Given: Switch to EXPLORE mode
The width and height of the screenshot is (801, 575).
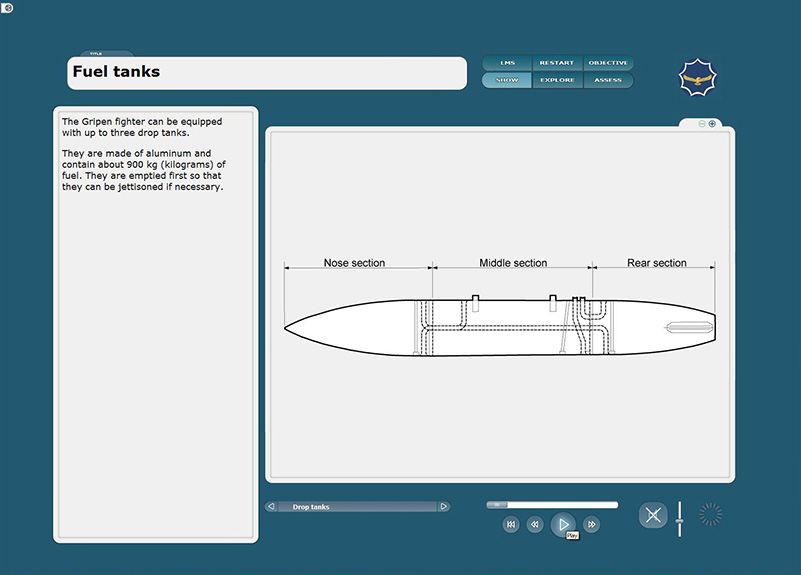Looking at the screenshot, I should (557, 80).
